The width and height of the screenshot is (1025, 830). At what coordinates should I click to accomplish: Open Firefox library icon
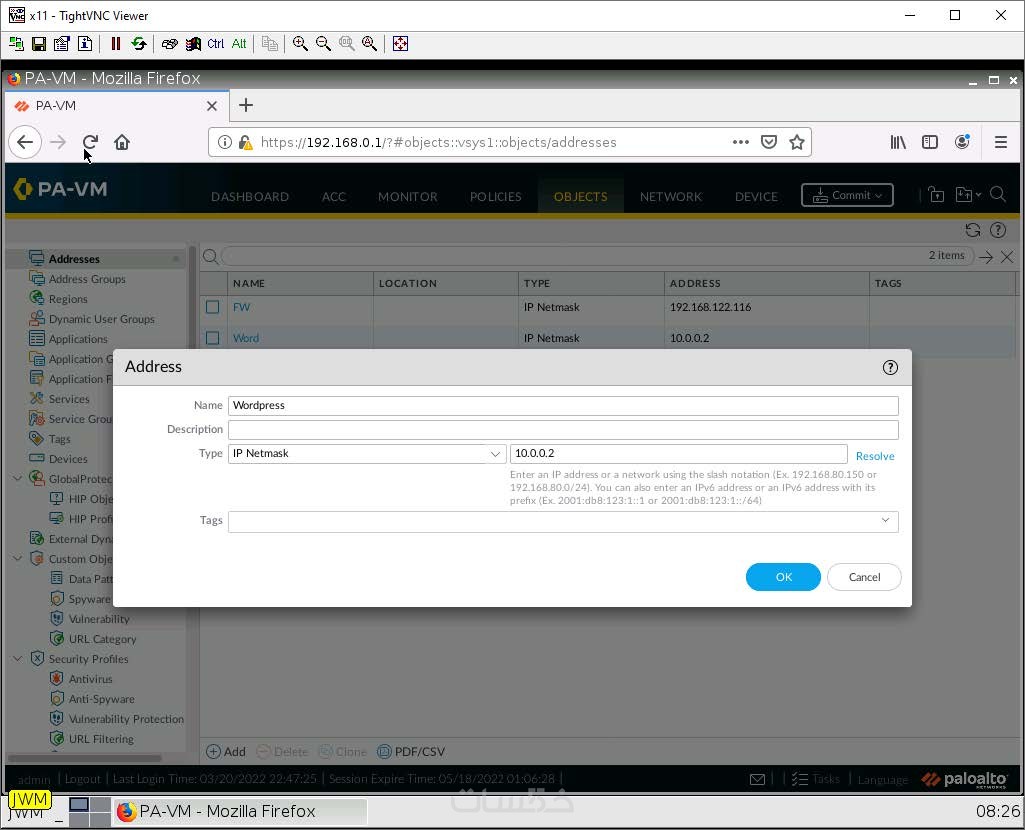tap(898, 142)
